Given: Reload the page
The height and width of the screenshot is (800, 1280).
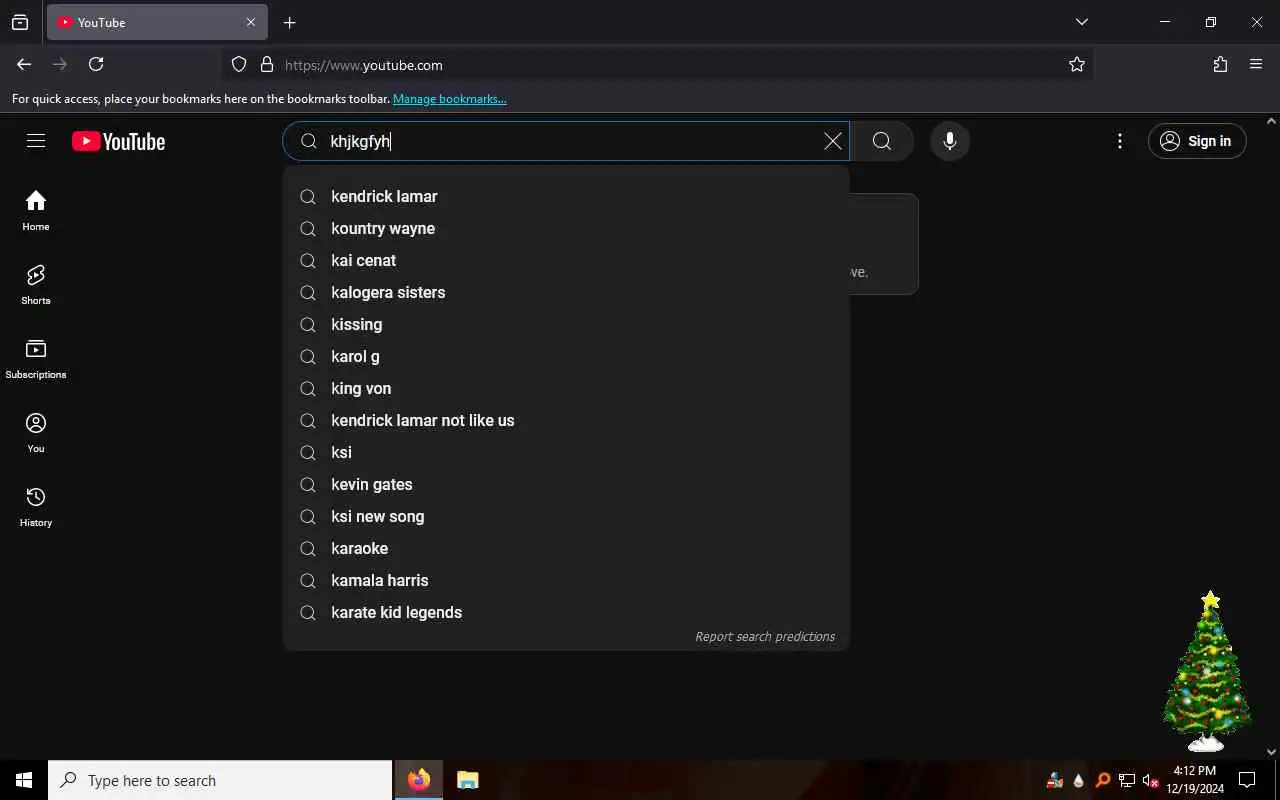Looking at the screenshot, I should [96, 64].
